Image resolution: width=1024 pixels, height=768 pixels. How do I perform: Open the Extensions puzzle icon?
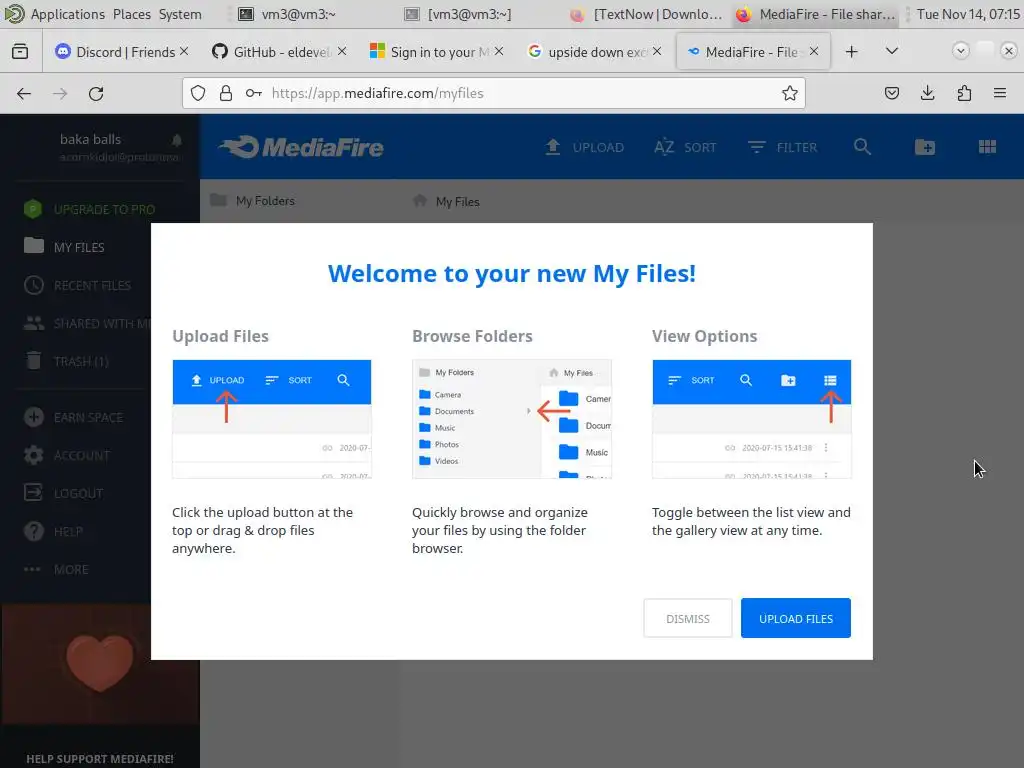pos(964,93)
